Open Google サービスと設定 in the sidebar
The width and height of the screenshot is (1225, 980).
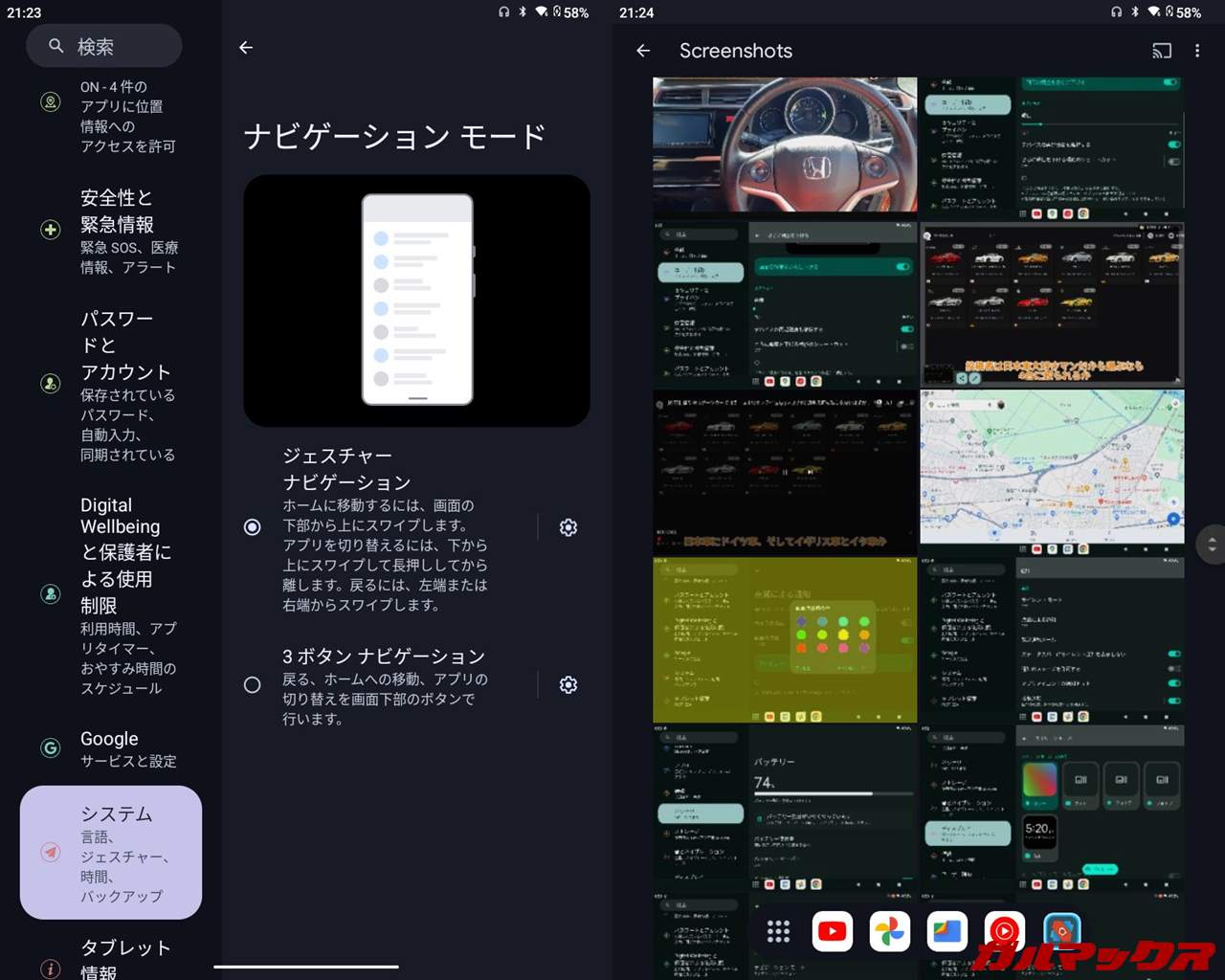pos(111,748)
